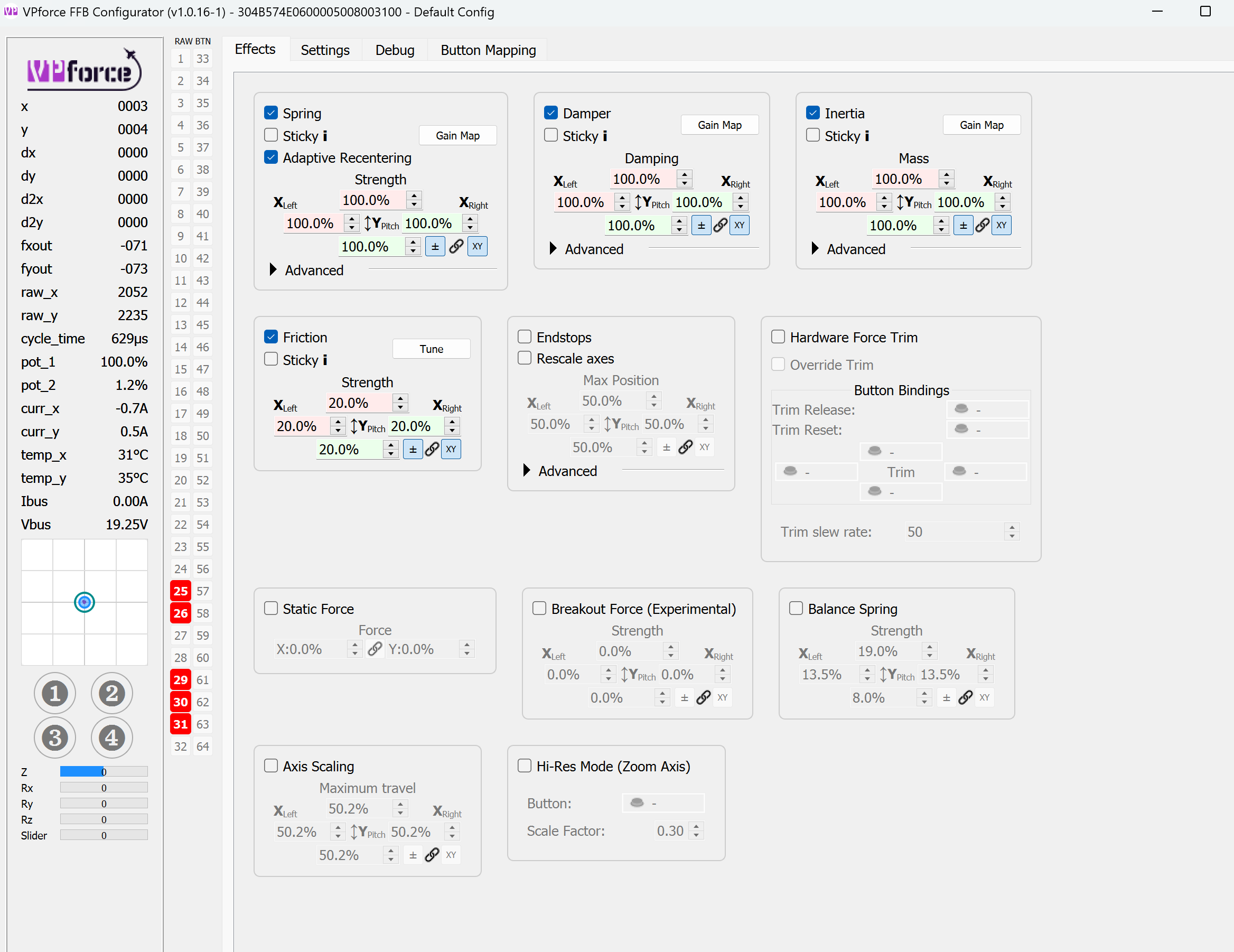Toggle XY button in Damper panel
Screen dimensions: 1234x952
(x=739, y=226)
